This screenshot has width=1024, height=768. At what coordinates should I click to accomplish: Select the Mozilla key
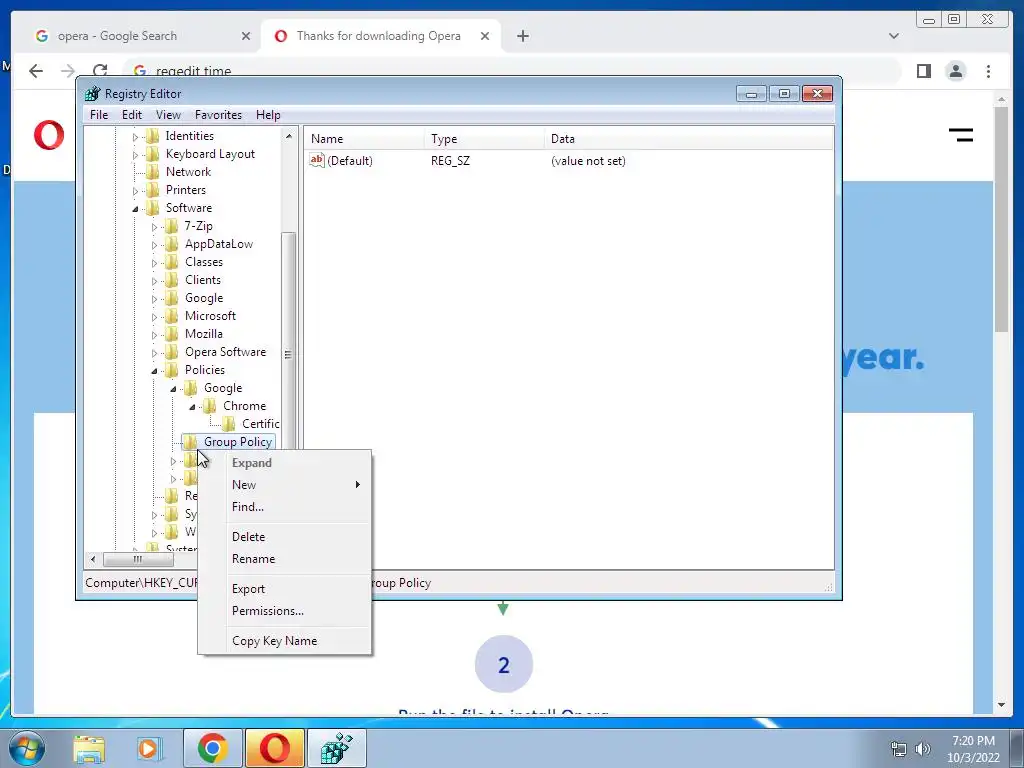203,334
